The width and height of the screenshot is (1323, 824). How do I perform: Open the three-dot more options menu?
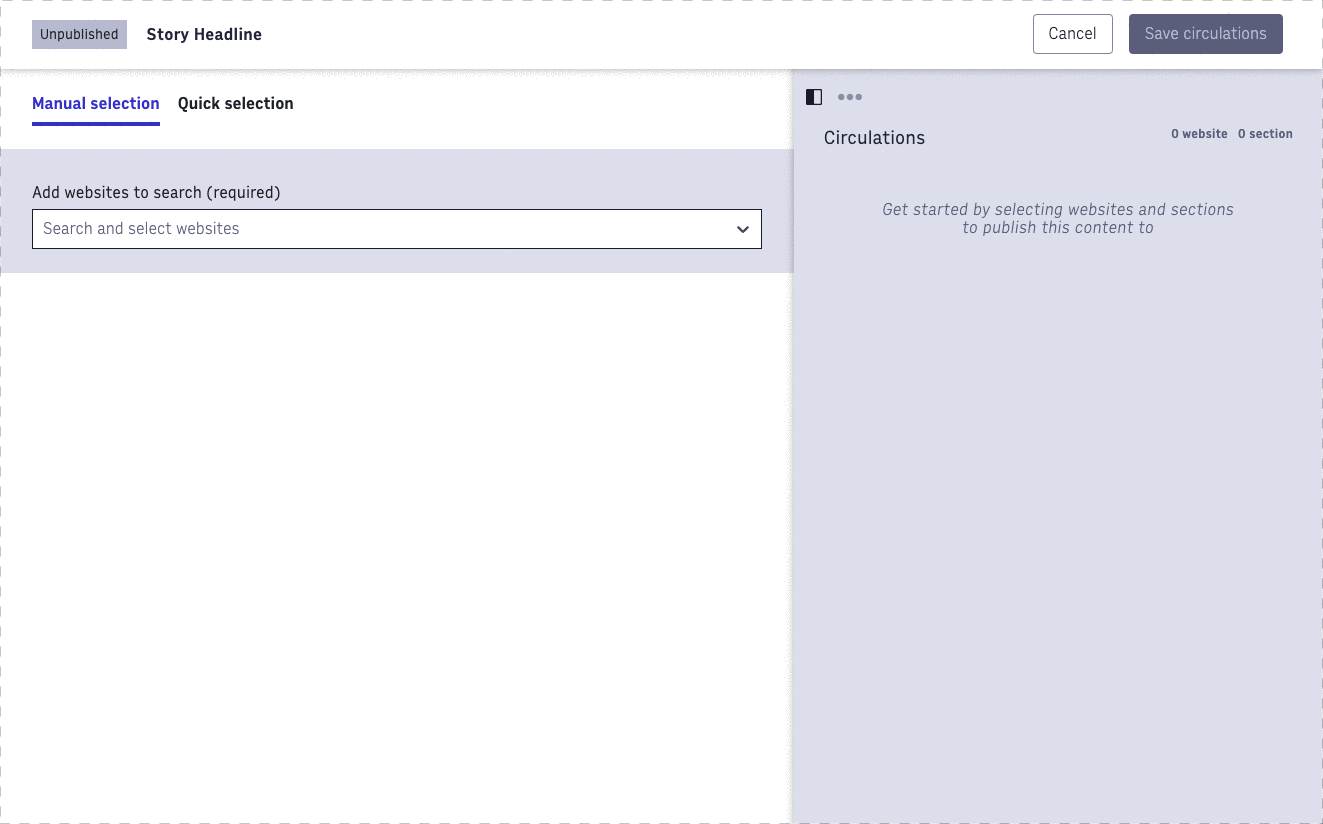(x=850, y=97)
